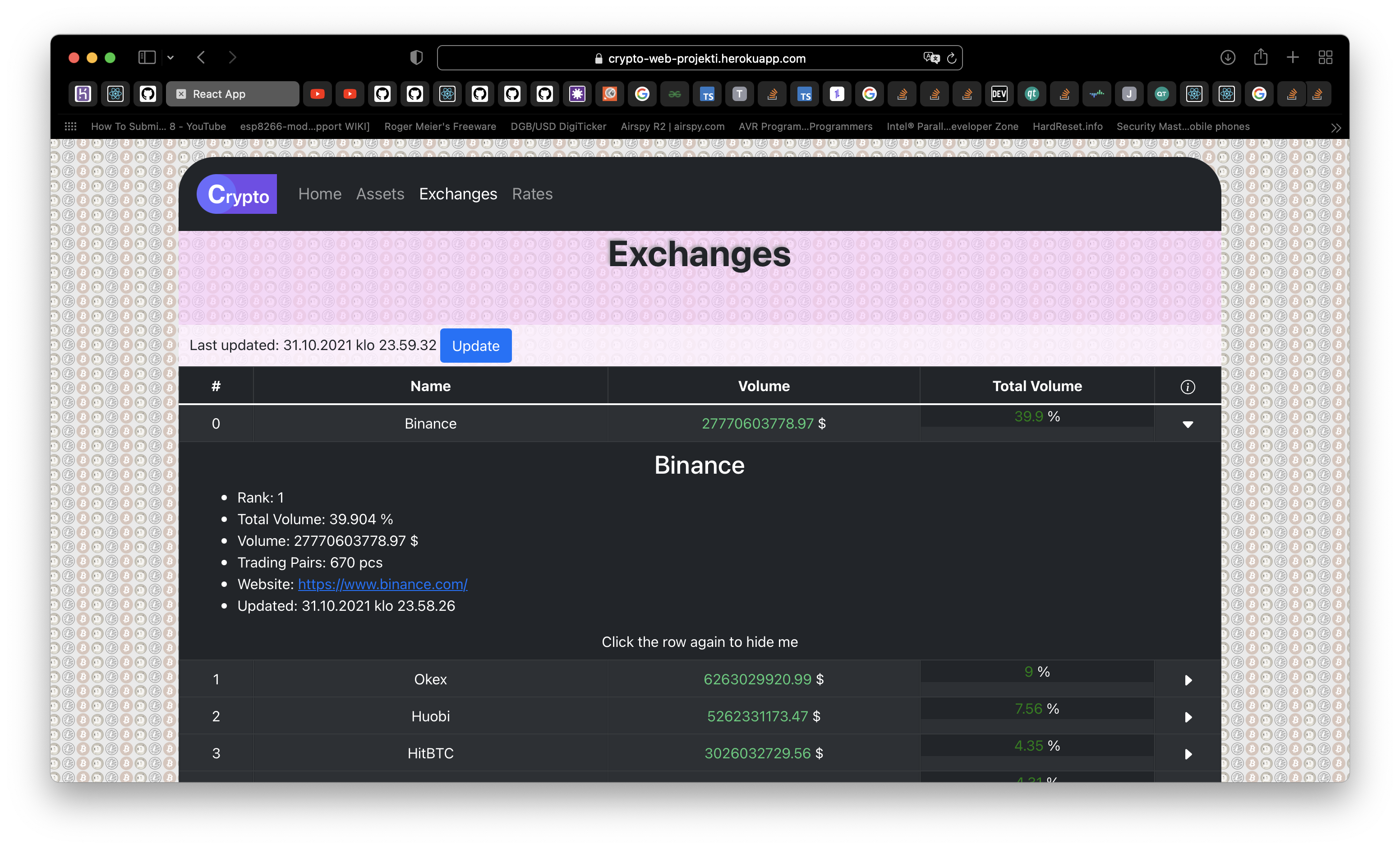Click the privacy report shield icon
The height and width of the screenshot is (849, 1400).
point(416,57)
